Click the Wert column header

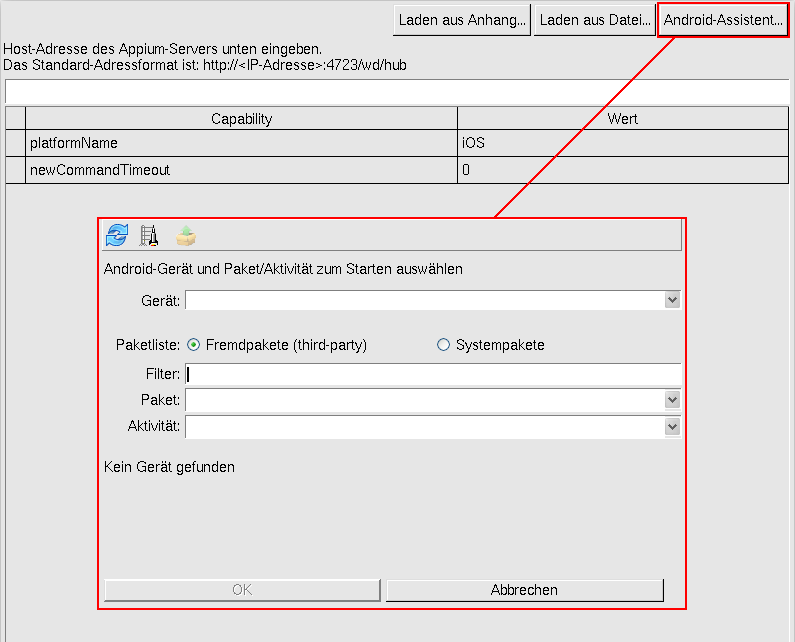623,119
